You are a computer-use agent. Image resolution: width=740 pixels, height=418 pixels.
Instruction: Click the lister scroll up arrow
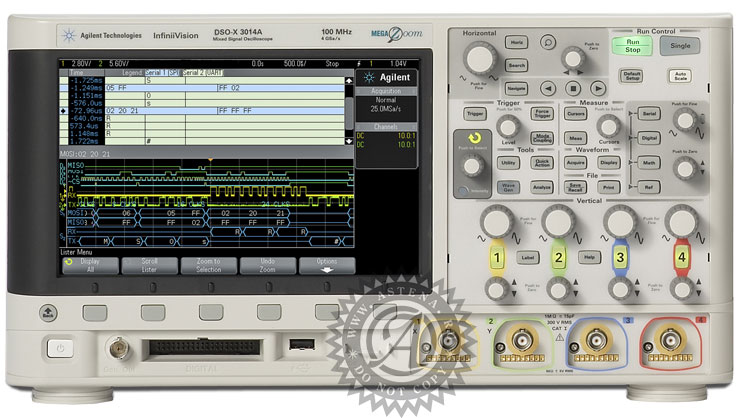(x=349, y=81)
